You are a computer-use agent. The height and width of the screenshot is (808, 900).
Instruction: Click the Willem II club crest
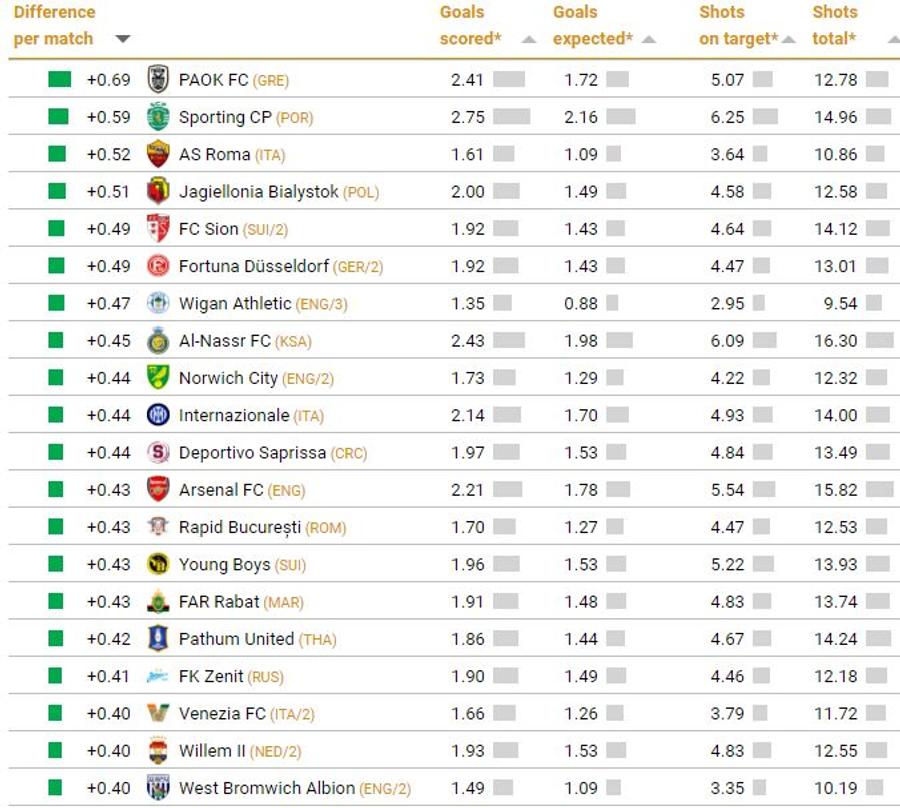158,751
